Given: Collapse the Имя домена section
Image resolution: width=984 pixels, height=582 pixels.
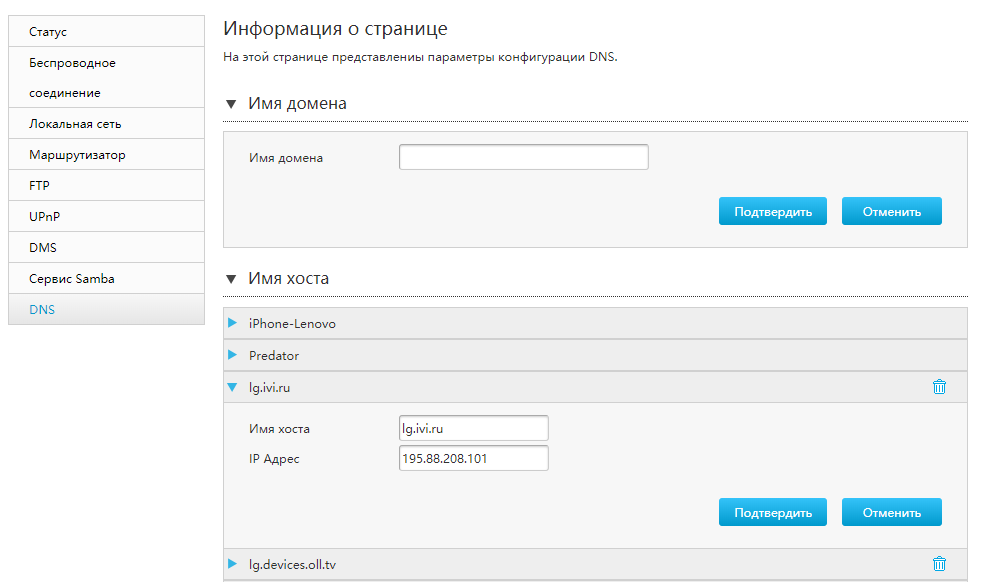Looking at the screenshot, I should pyautogui.click(x=231, y=104).
